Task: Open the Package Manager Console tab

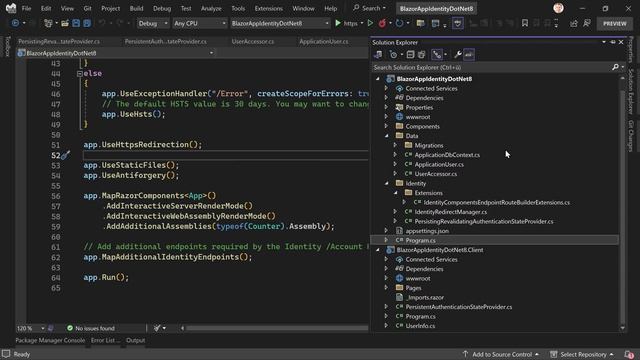Action: [50, 340]
